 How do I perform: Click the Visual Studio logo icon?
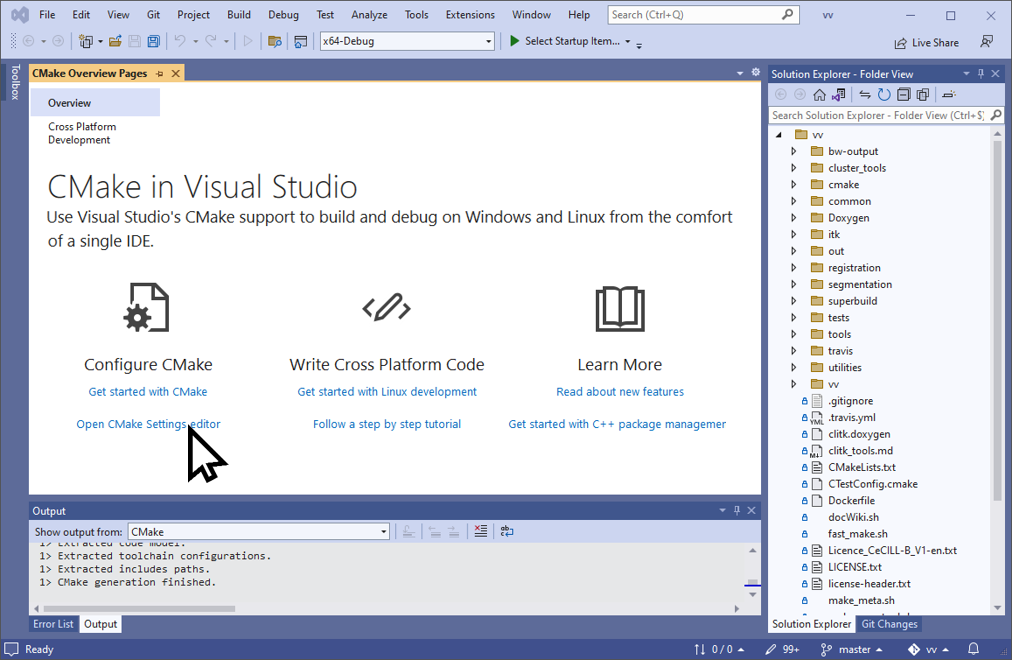pos(20,14)
